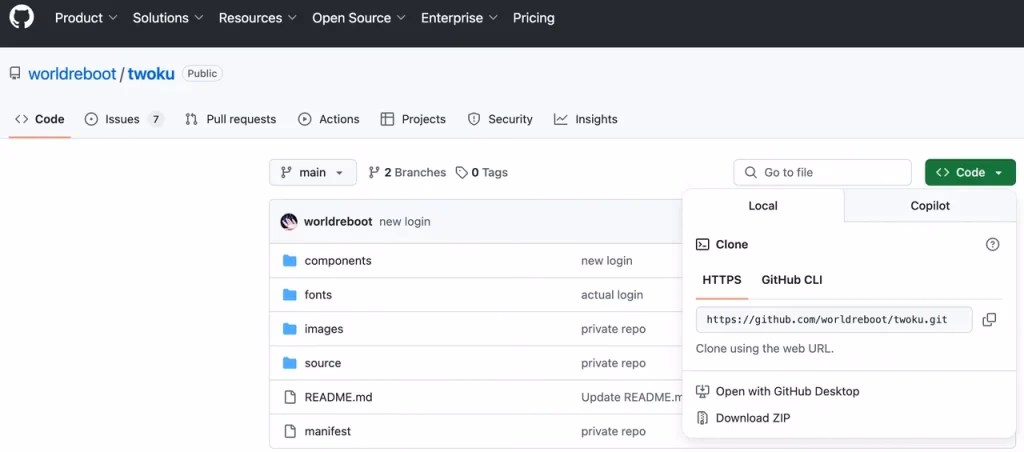Open the fonts folder
Image resolution: width=1024 pixels, height=452 pixels.
[318, 295]
